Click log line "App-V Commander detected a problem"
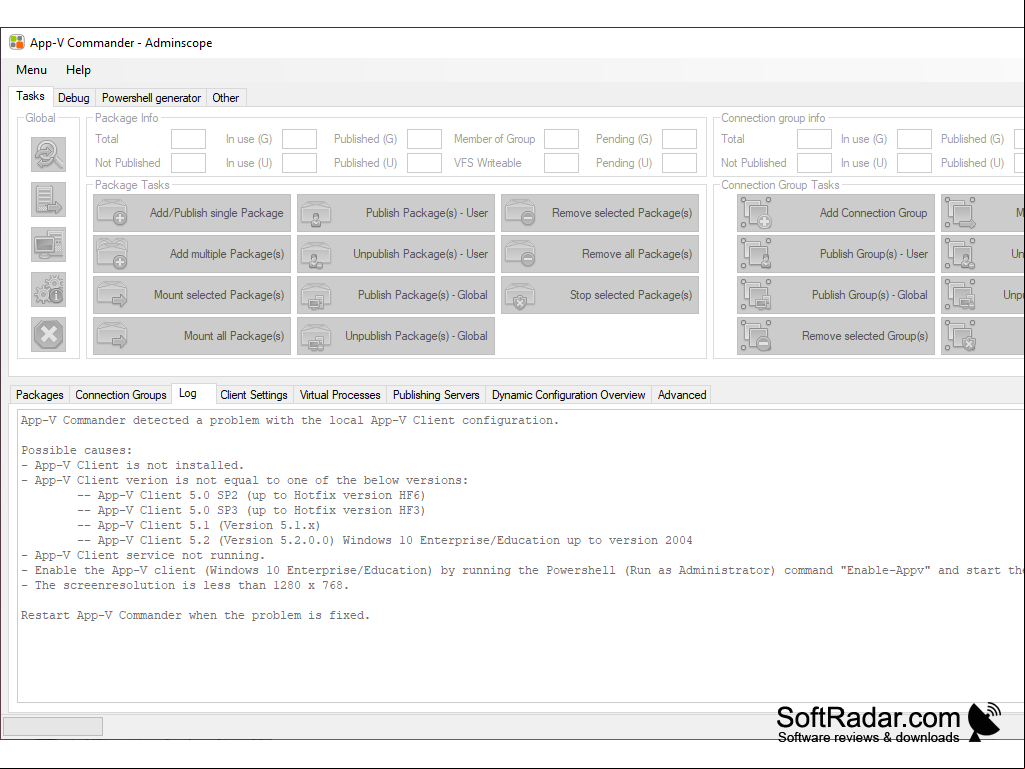 pos(290,420)
